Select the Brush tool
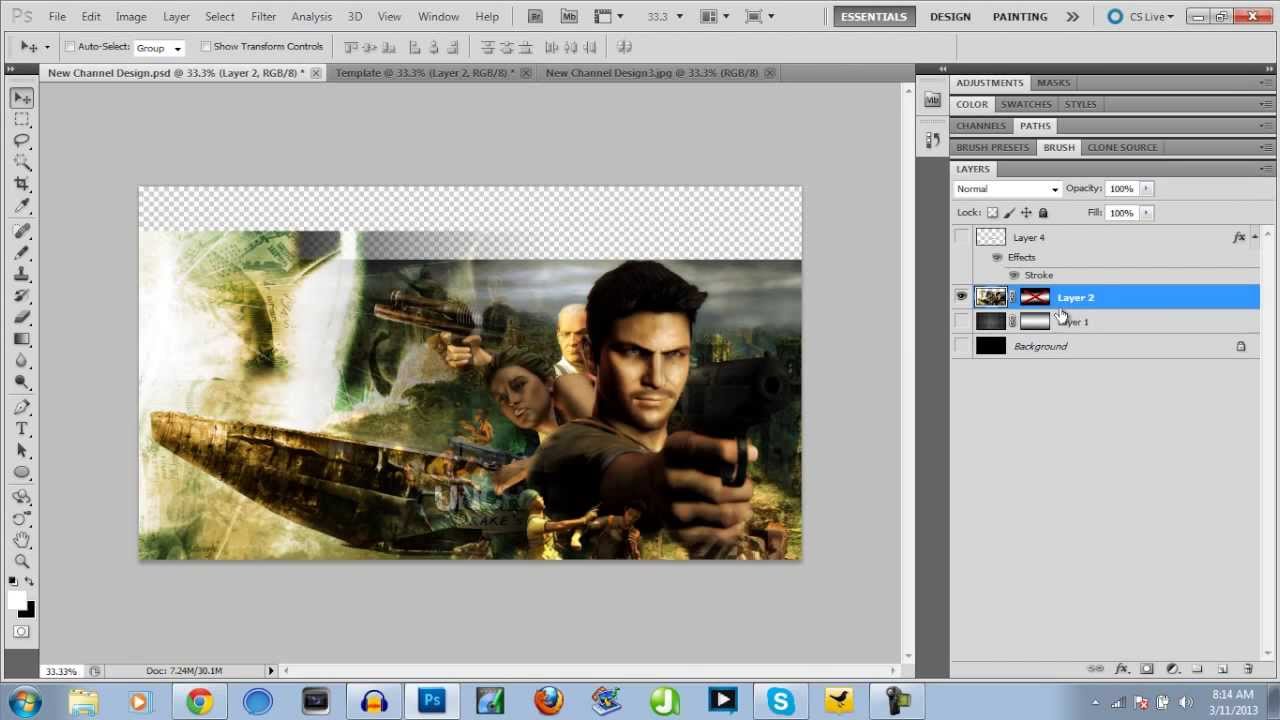The height and width of the screenshot is (720, 1280). pyautogui.click(x=22, y=253)
